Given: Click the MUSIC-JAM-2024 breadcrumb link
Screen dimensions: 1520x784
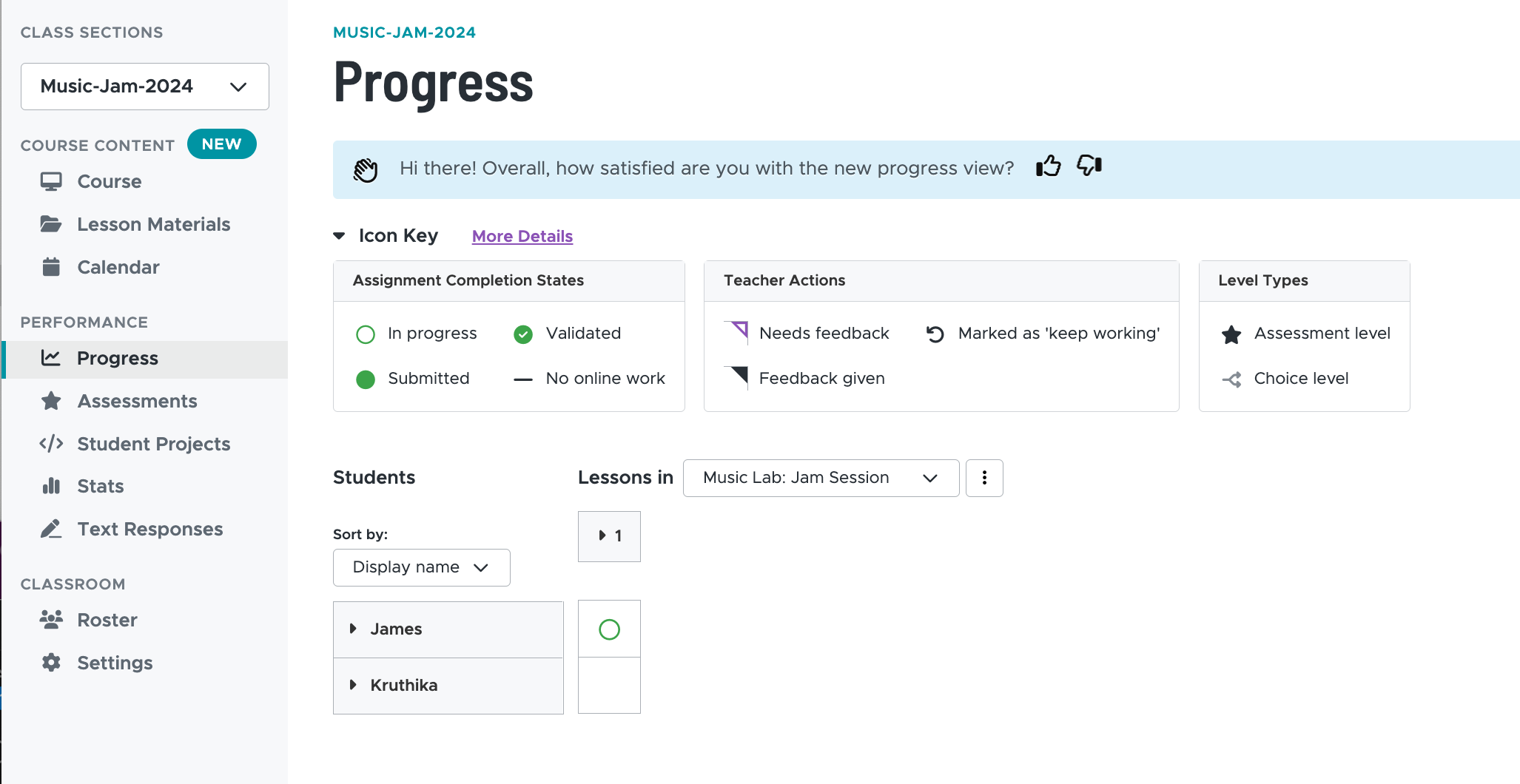Looking at the screenshot, I should [x=404, y=33].
